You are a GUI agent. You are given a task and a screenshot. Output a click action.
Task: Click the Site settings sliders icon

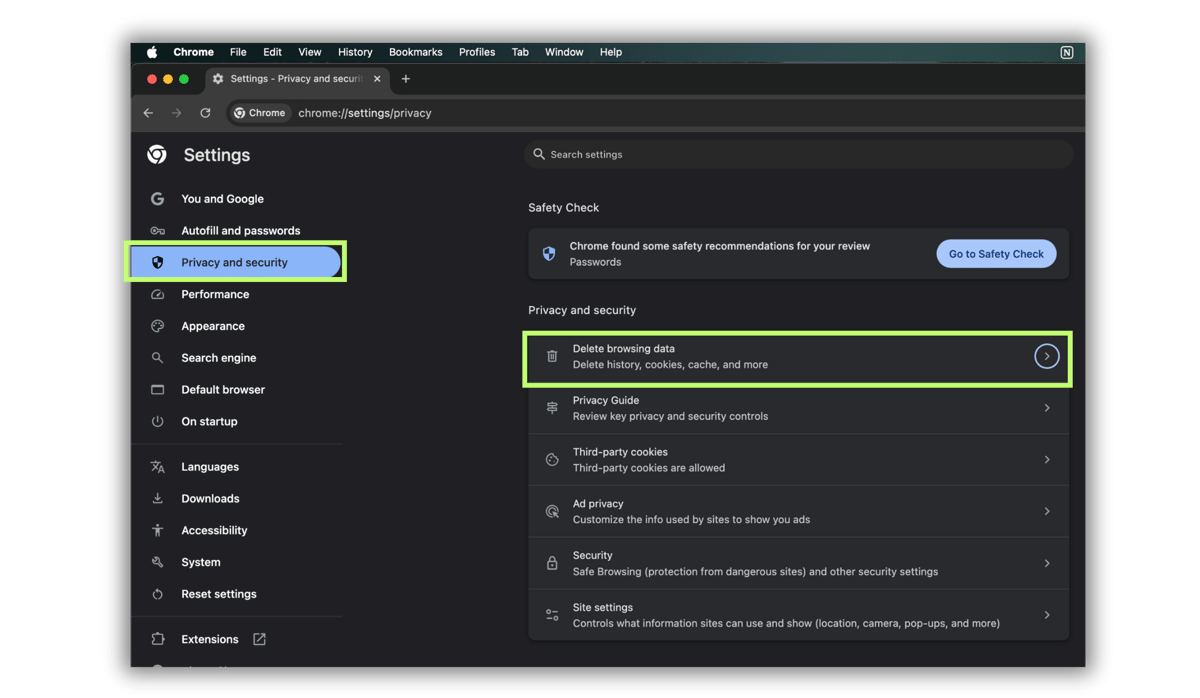552,615
